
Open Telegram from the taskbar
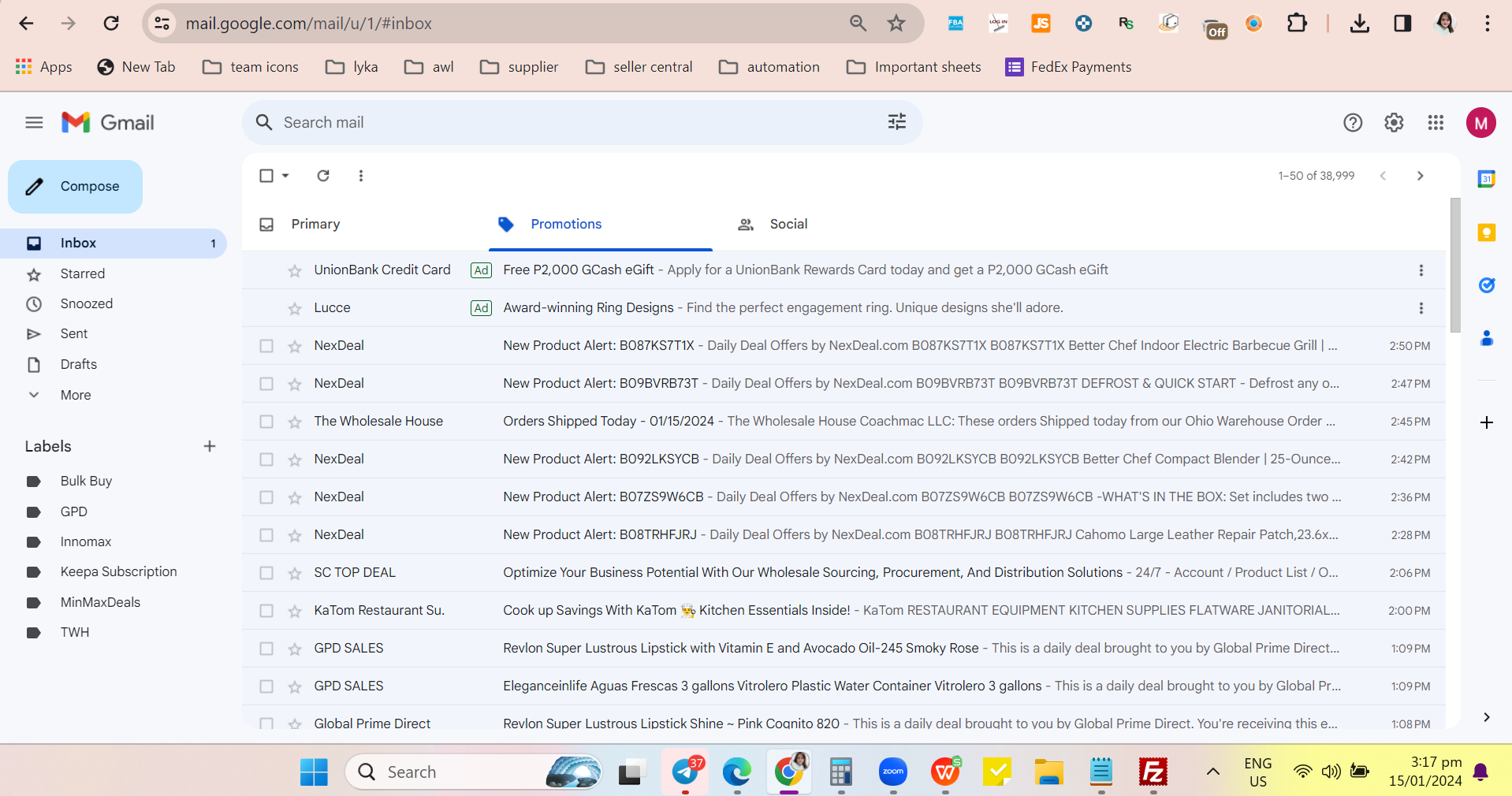click(686, 772)
